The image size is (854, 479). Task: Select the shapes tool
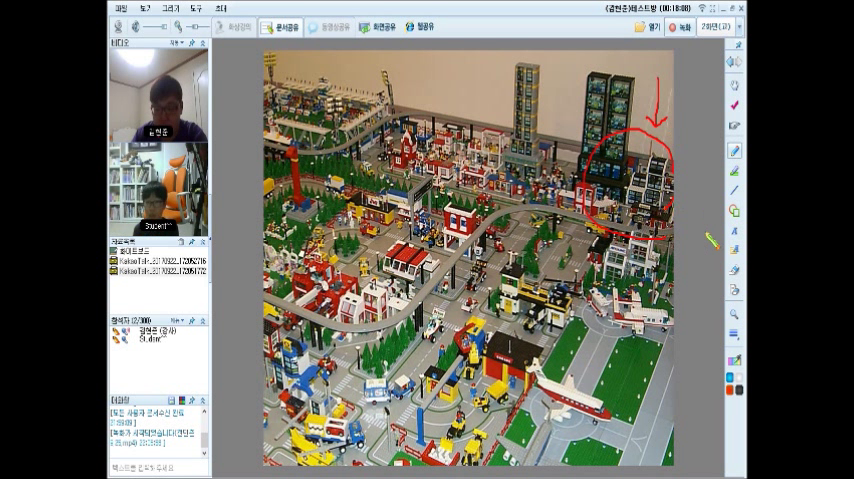click(734, 211)
